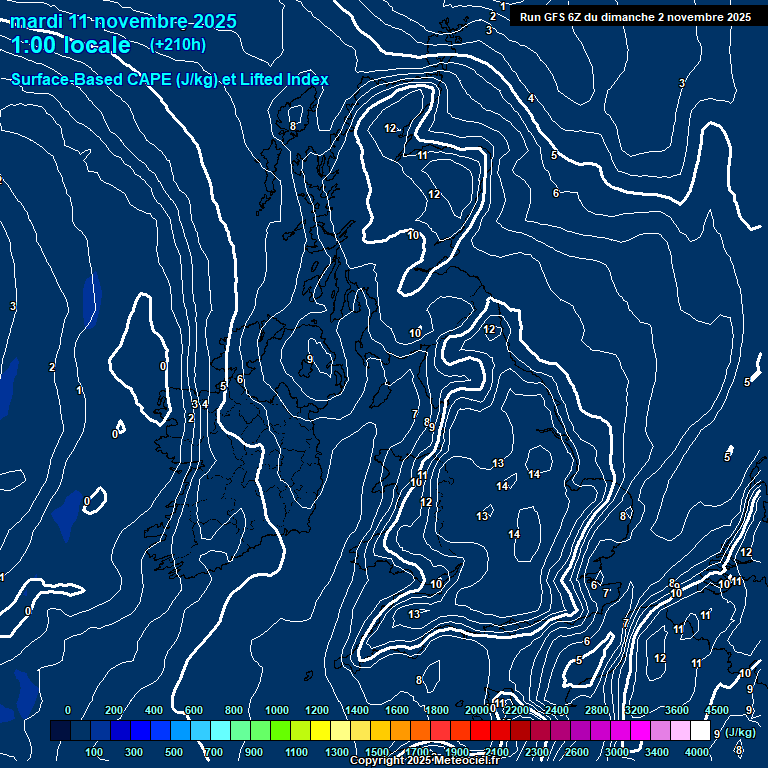This screenshot has width=768, height=768.
Task: Click the "2600" legend scale label
Action: (x=576, y=752)
